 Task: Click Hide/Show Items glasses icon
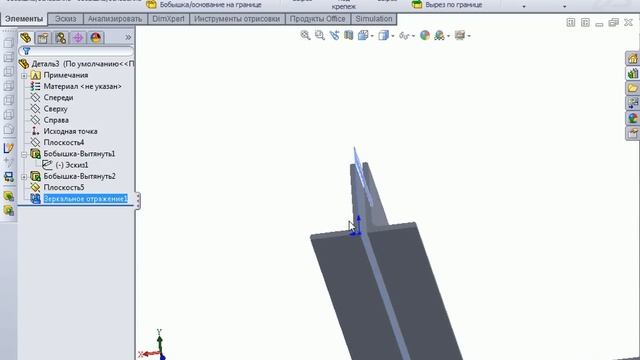[x=404, y=36]
